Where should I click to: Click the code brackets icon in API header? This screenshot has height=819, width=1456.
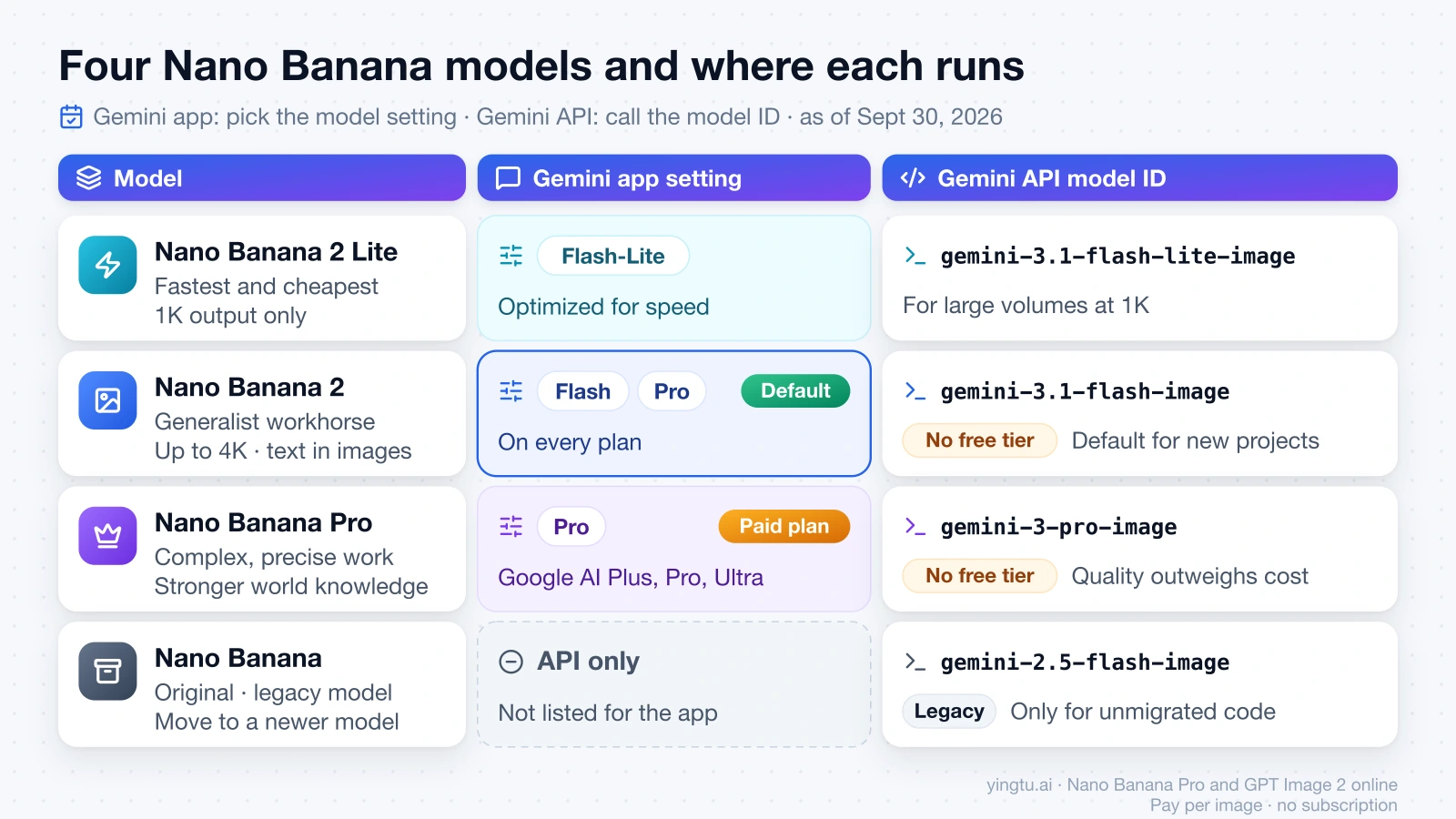click(913, 178)
